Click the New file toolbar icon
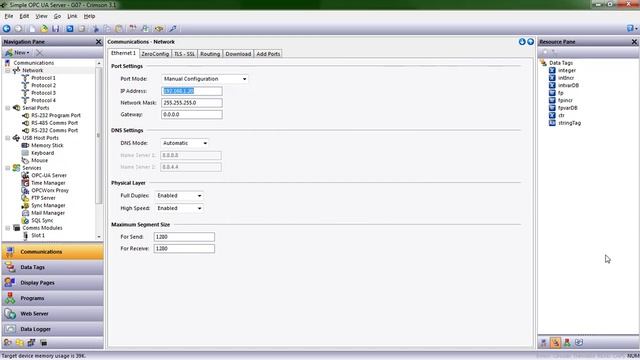This screenshot has height=360, width=640. (32, 29)
